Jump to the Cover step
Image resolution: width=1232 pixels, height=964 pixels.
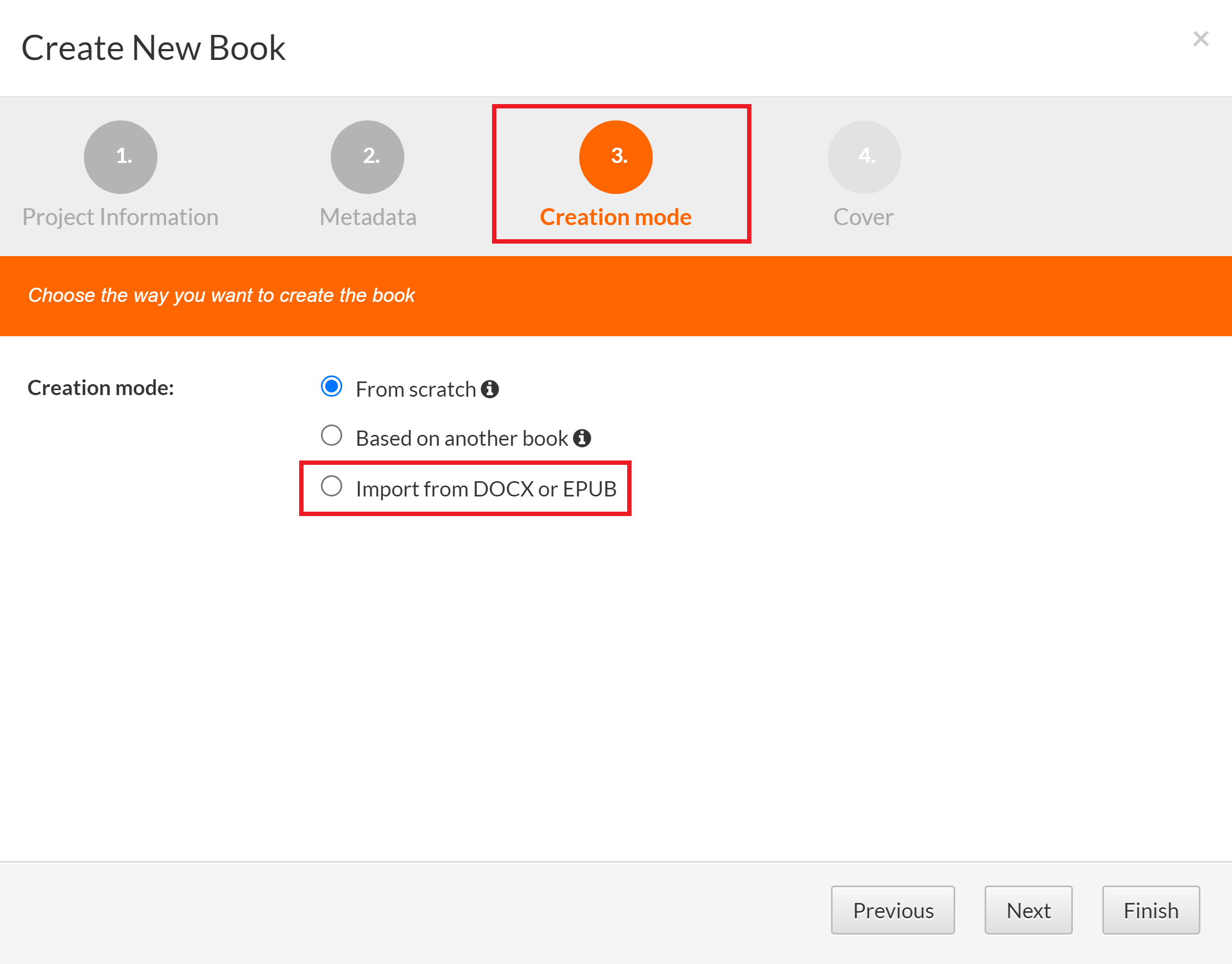point(863,217)
